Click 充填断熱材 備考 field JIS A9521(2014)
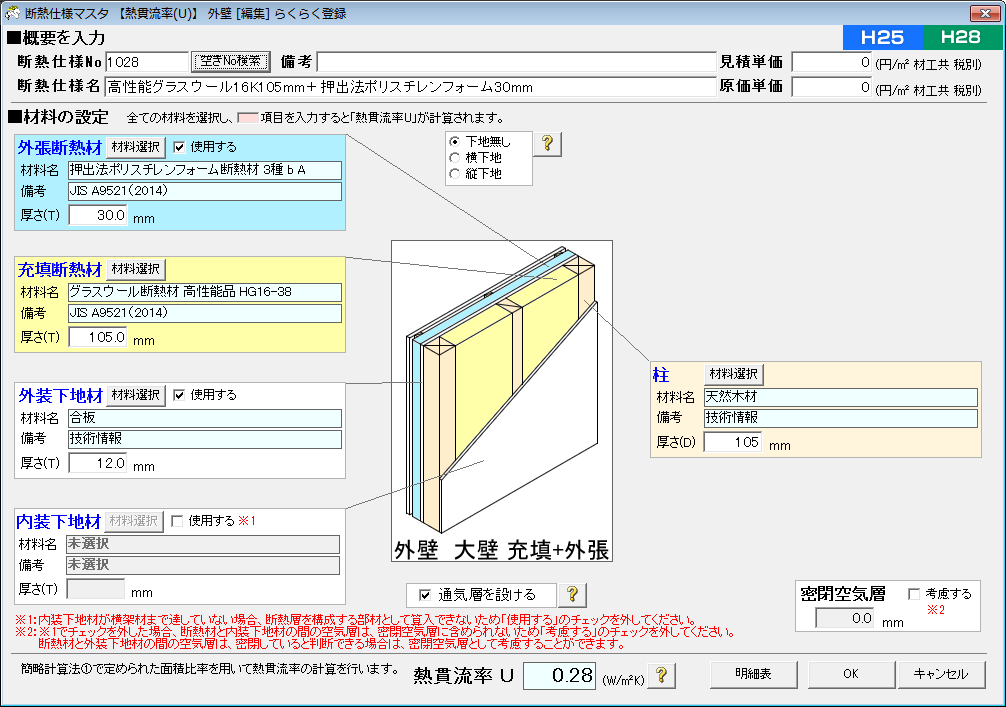 pos(205,313)
